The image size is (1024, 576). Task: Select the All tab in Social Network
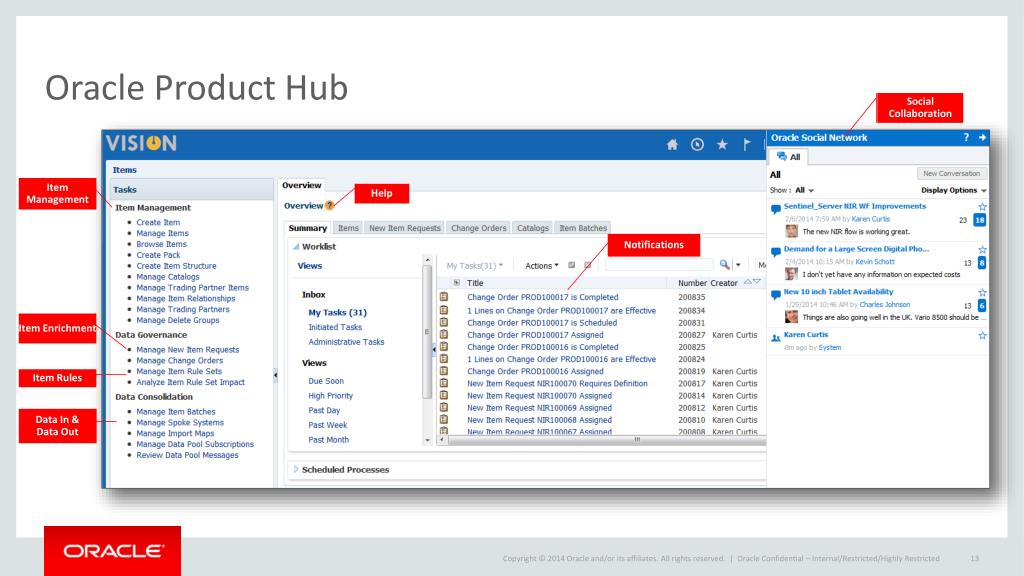(788, 157)
